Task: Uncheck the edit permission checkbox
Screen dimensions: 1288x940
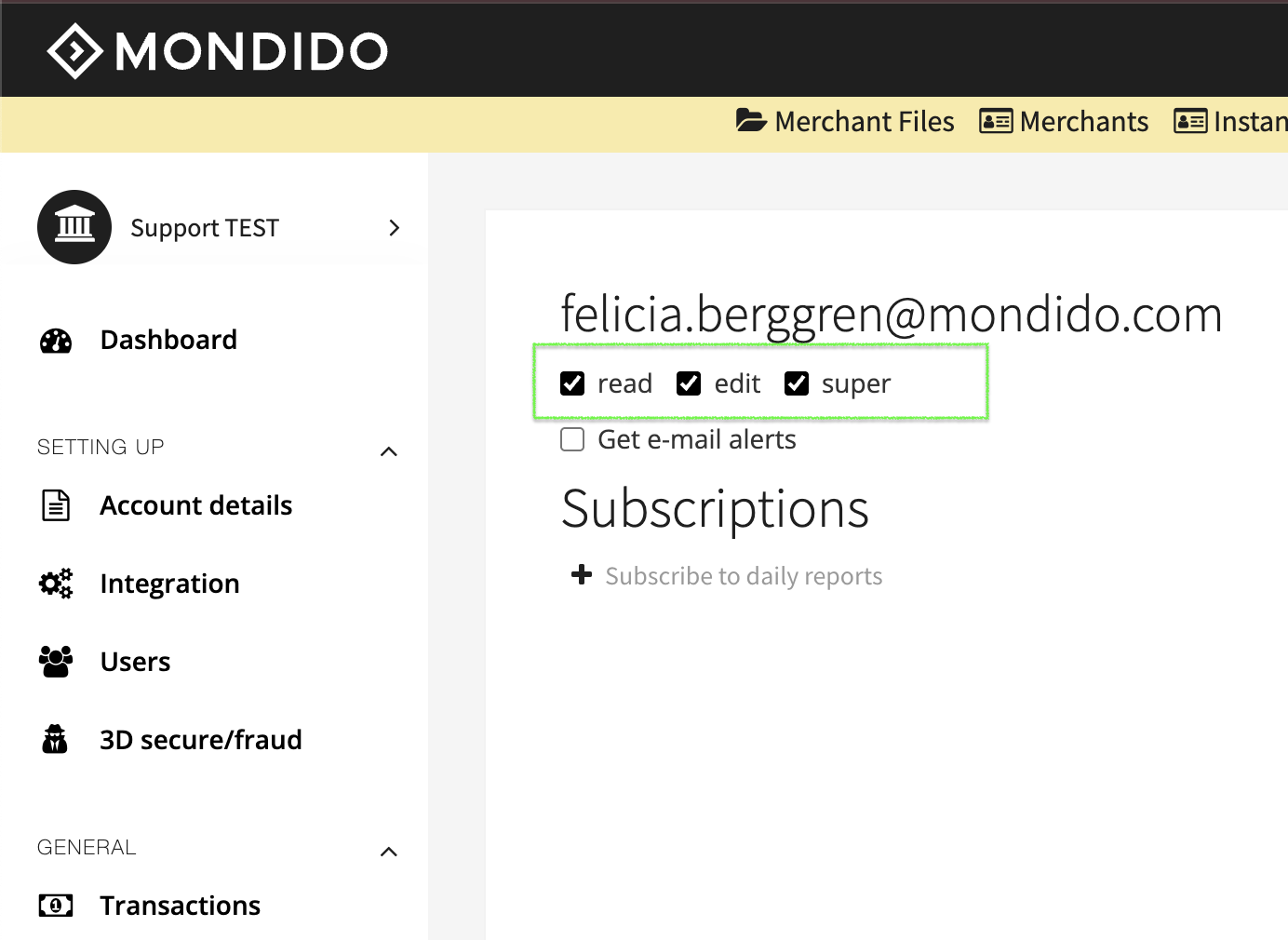Action: coord(689,383)
